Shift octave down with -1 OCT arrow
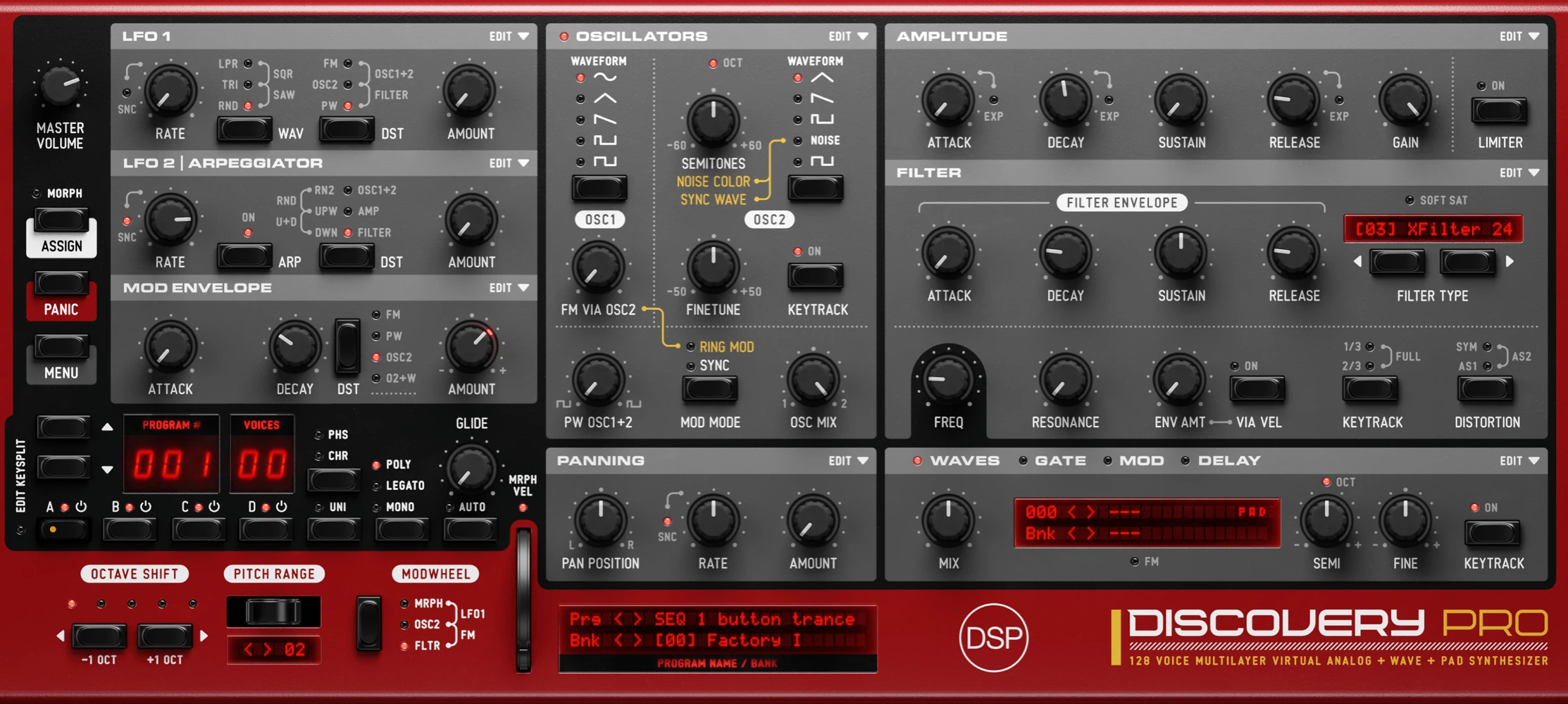 [61, 636]
